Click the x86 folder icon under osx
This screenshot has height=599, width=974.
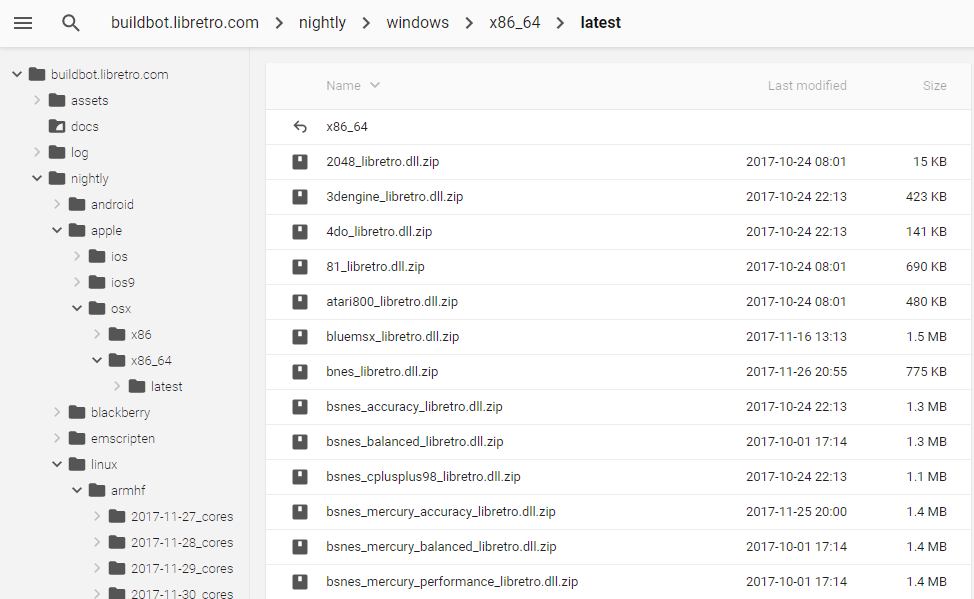(x=117, y=334)
